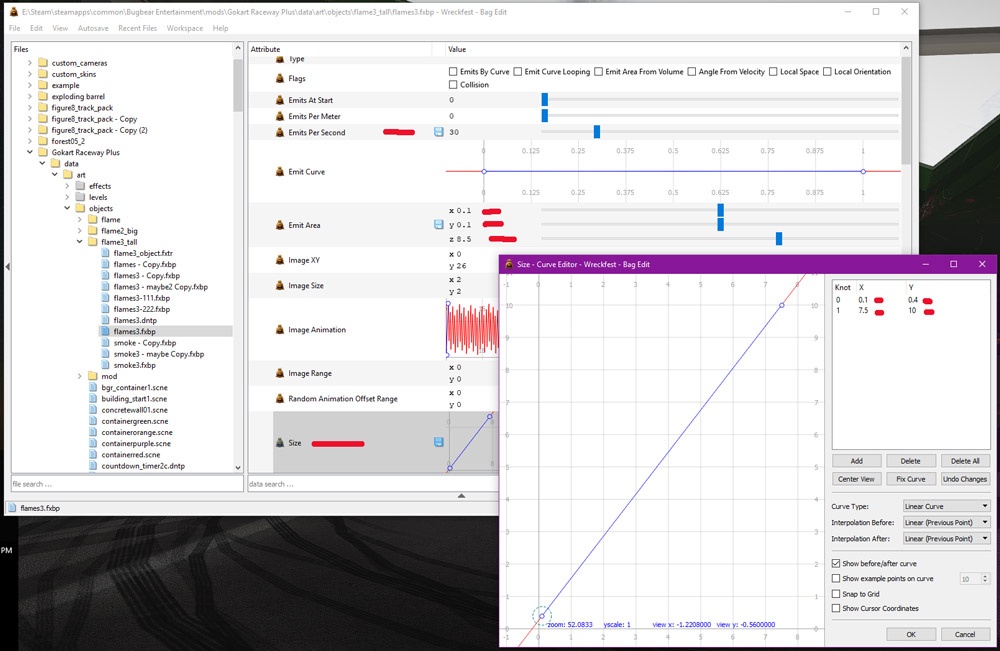Click the bag icon beside Image Size

pyautogui.click(x=279, y=286)
